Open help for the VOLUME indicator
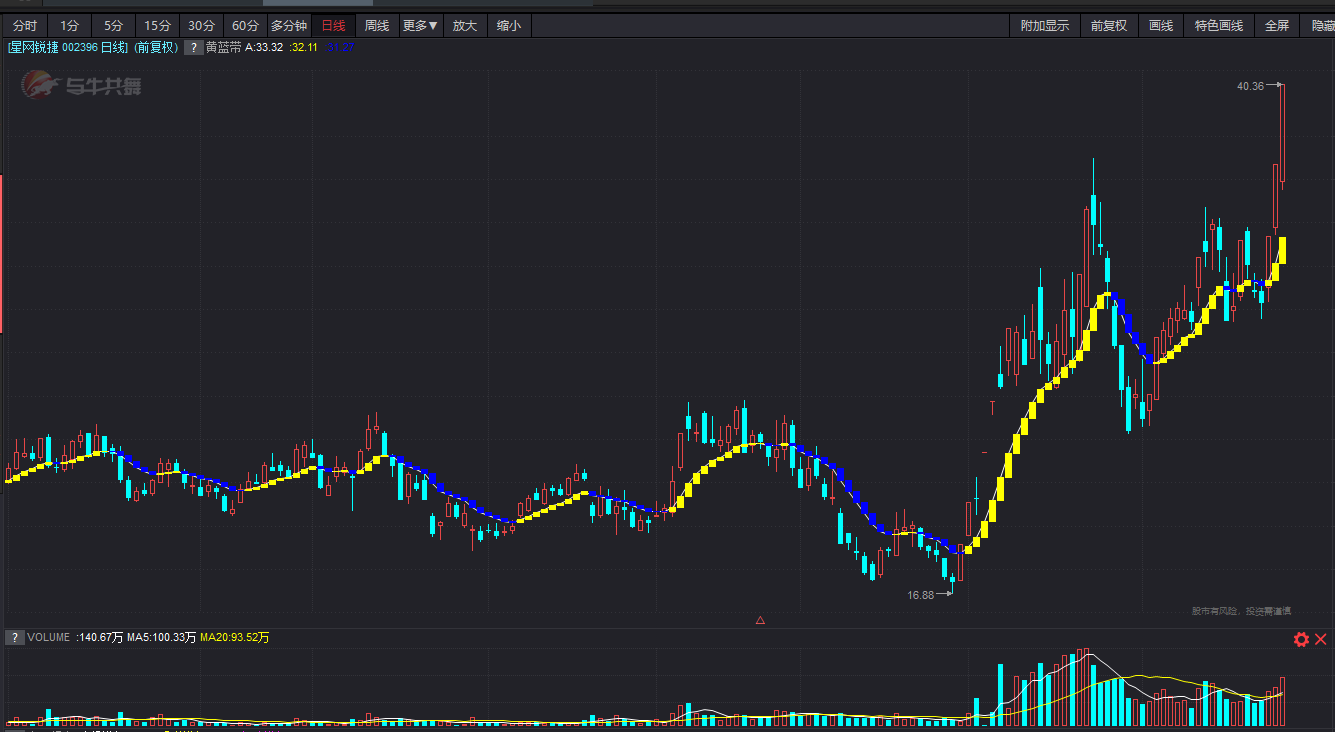 (x=15, y=637)
